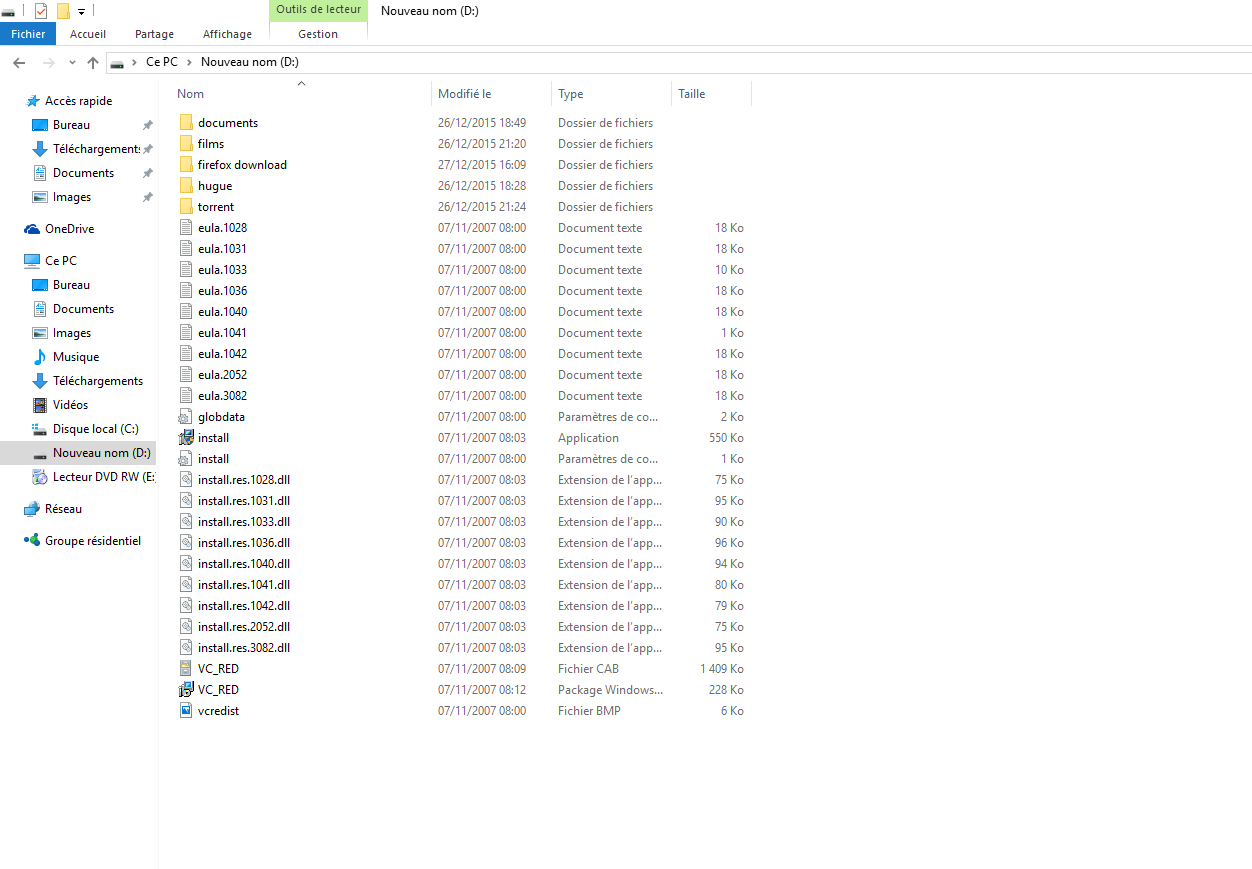Select the install application icon
1252x869 pixels.
(x=186, y=438)
